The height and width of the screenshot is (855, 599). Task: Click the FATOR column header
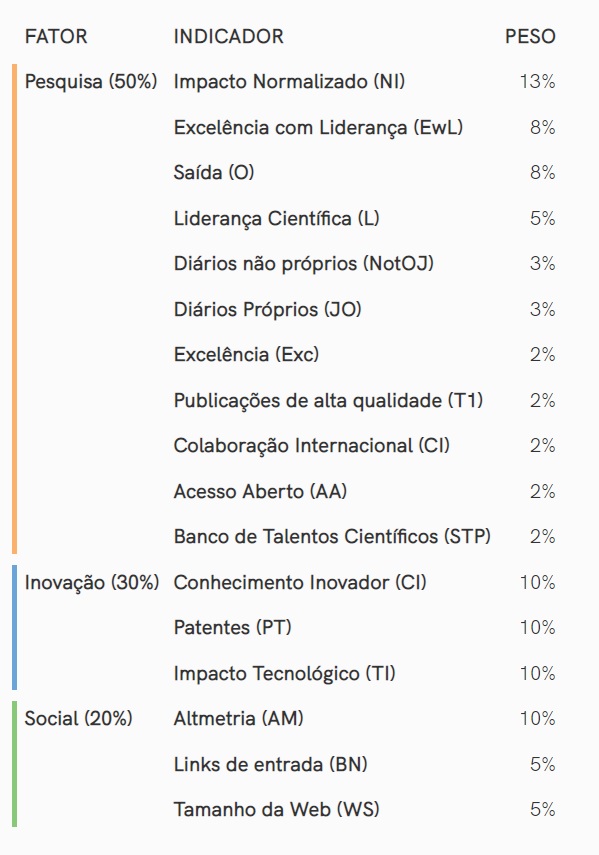click(x=56, y=37)
